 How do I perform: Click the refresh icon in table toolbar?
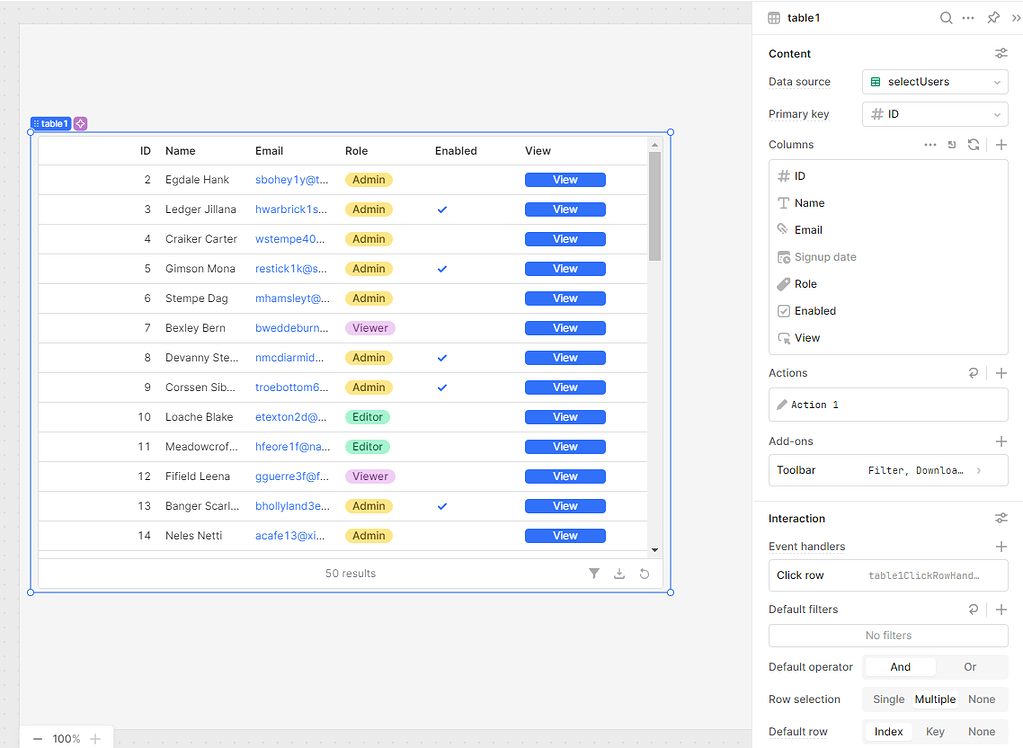tap(644, 574)
